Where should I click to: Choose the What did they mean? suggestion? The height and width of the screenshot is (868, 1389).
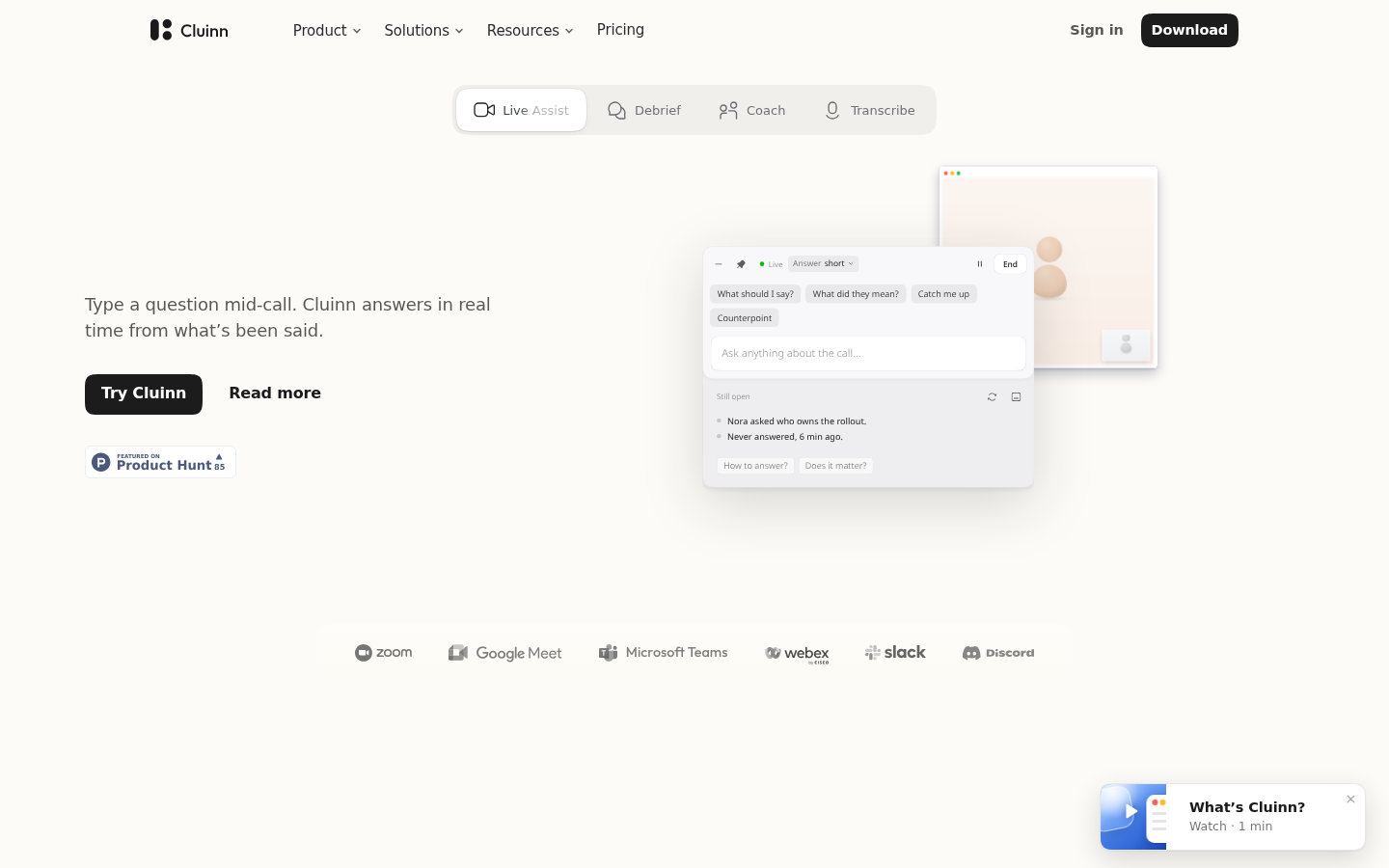coord(856,294)
